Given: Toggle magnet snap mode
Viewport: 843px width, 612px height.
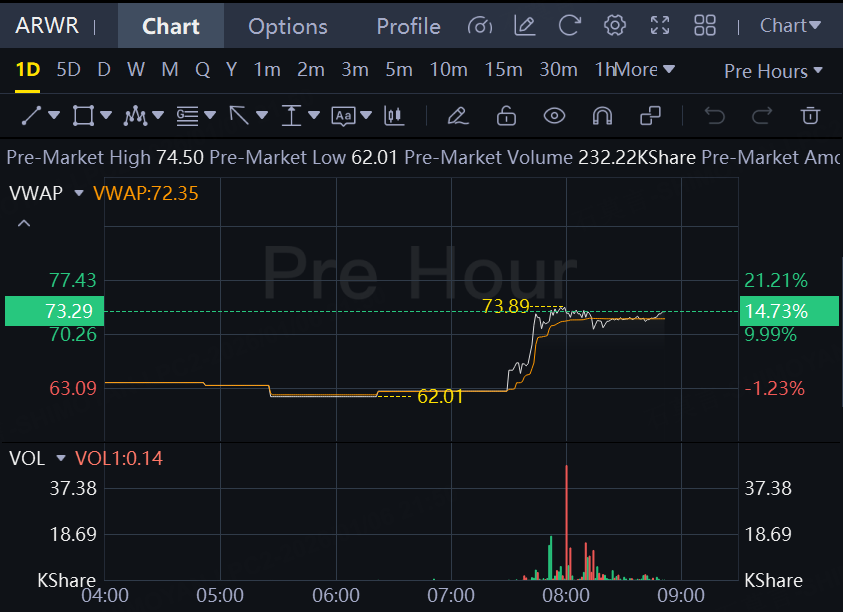Looking at the screenshot, I should click(x=602, y=116).
